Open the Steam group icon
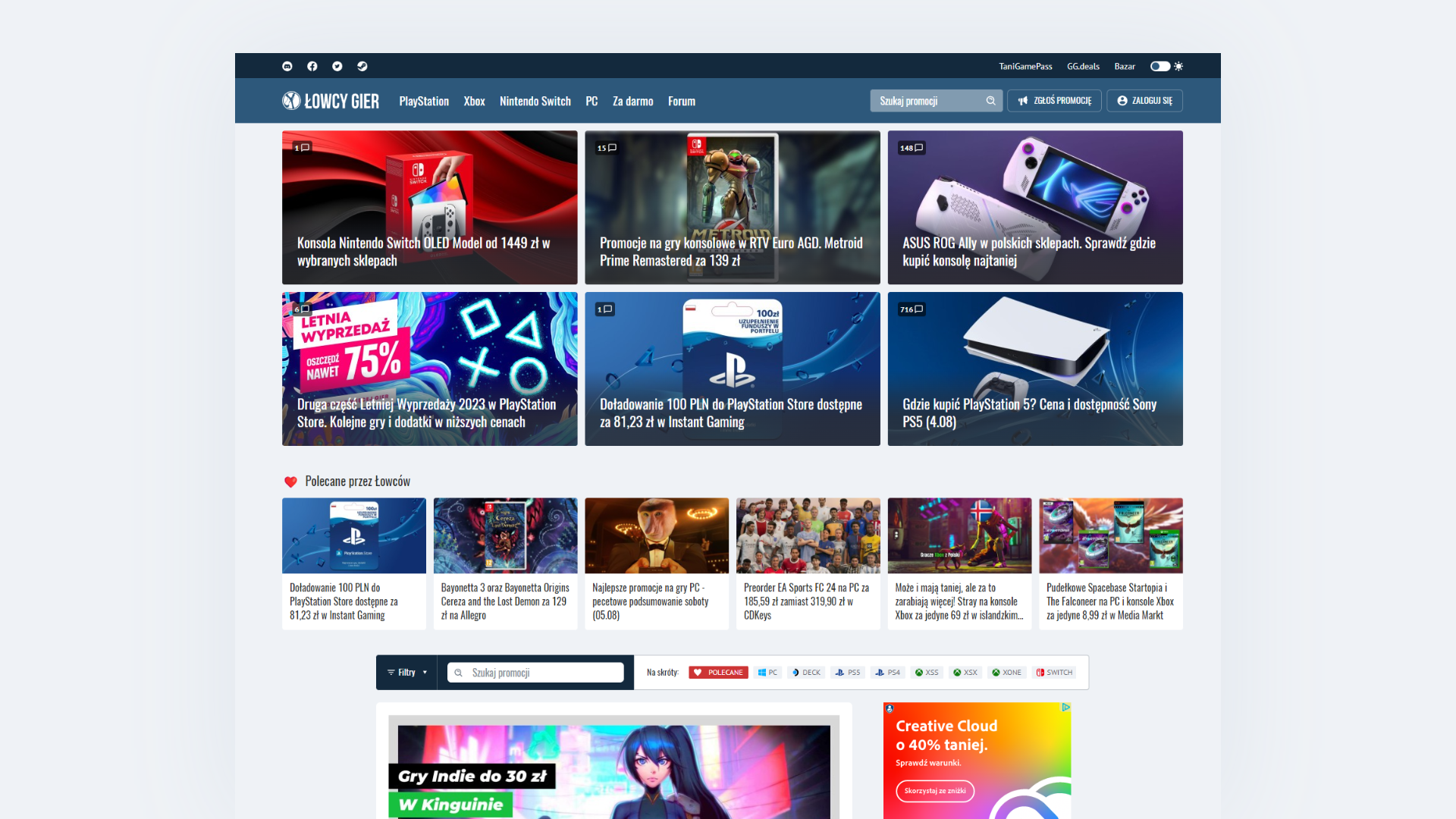The height and width of the screenshot is (819, 1456). pyautogui.click(x=362, y=67)
